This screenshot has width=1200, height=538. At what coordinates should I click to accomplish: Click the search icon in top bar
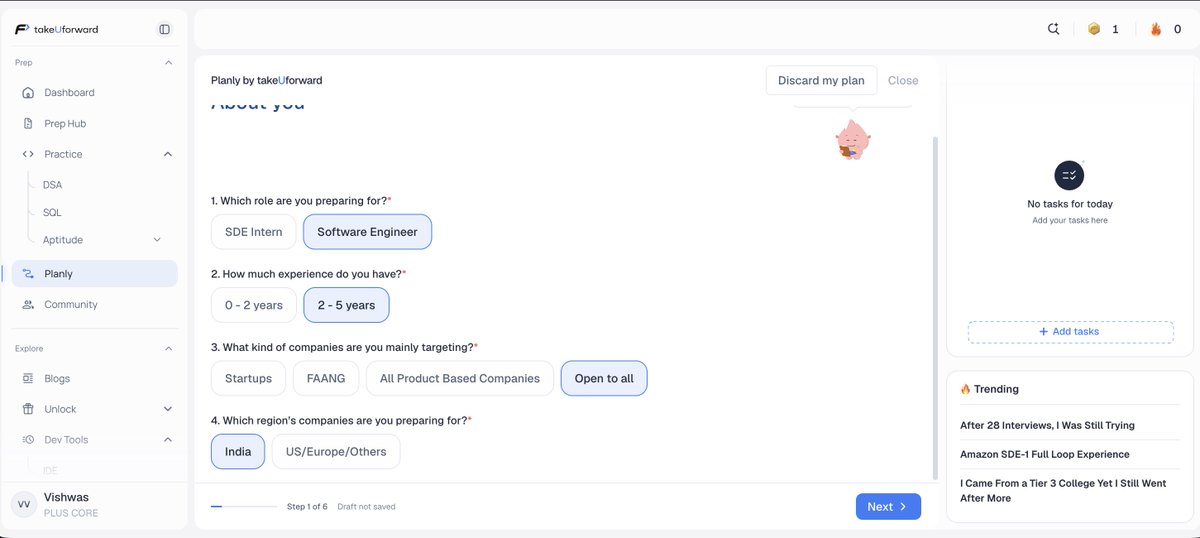pyautogui.click(x=1053, y=29)
